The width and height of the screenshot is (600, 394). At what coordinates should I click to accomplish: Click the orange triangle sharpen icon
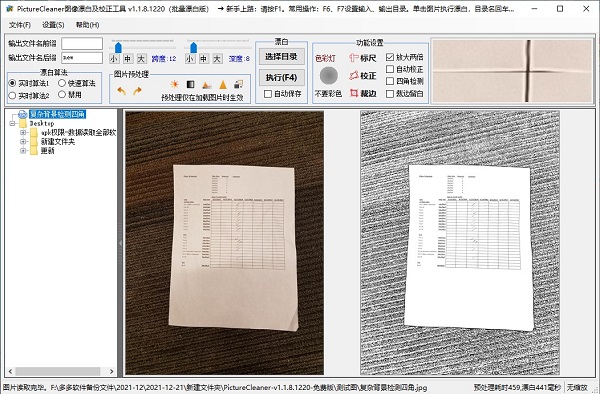coord(223,84)
